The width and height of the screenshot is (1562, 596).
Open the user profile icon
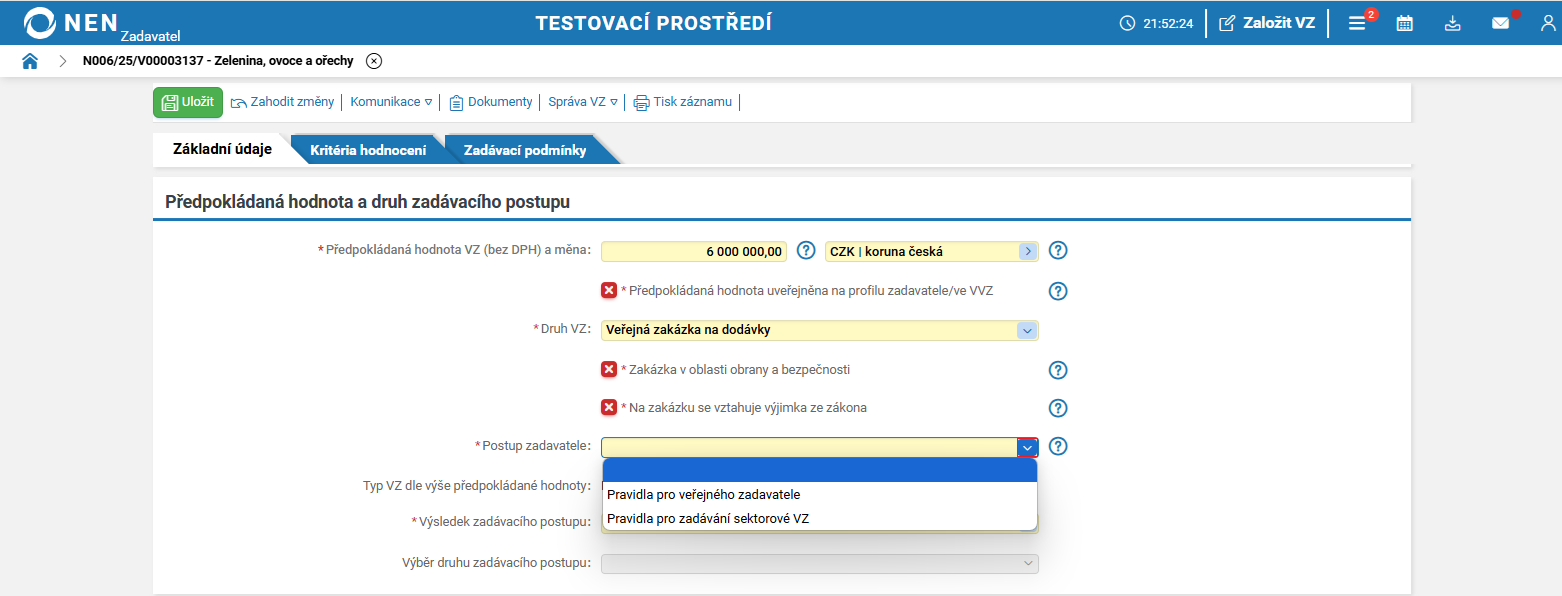1548,23
